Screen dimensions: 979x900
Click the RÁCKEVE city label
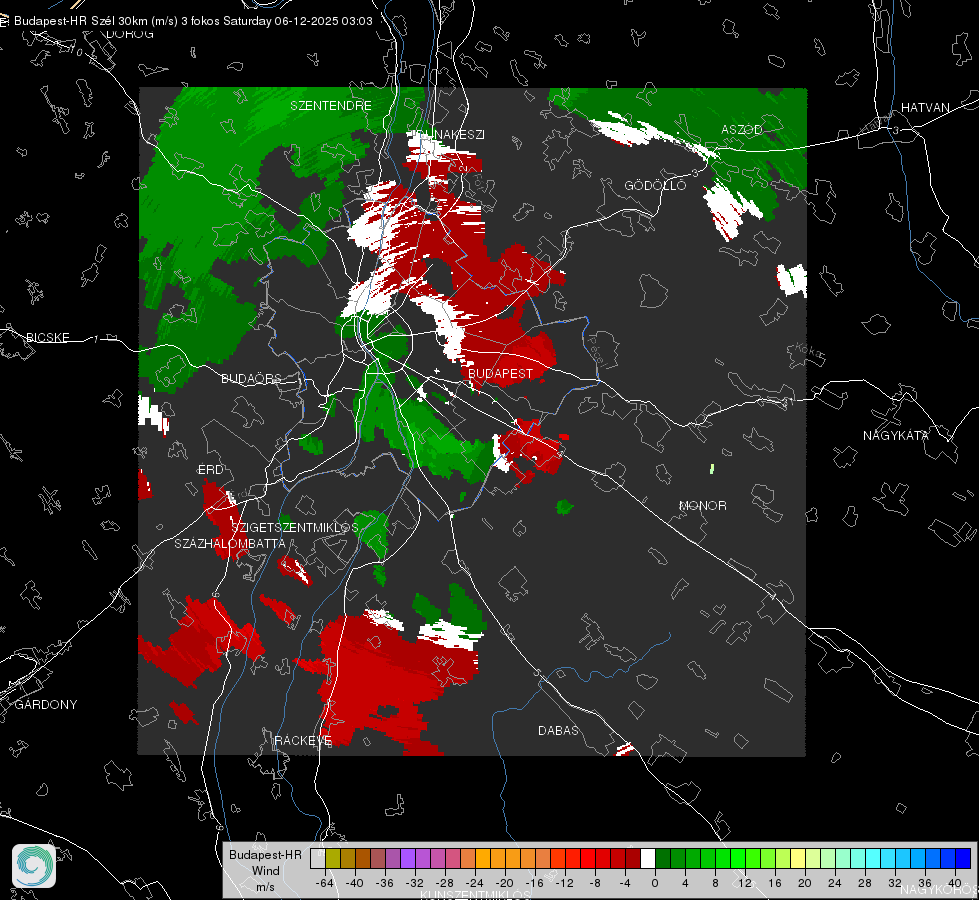[303, 741]
